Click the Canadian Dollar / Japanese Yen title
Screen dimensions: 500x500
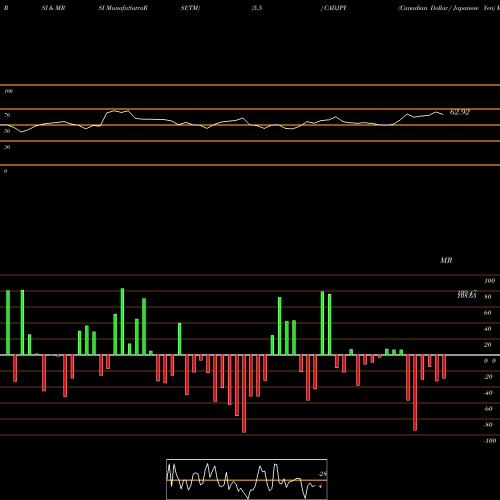(447, 8)
